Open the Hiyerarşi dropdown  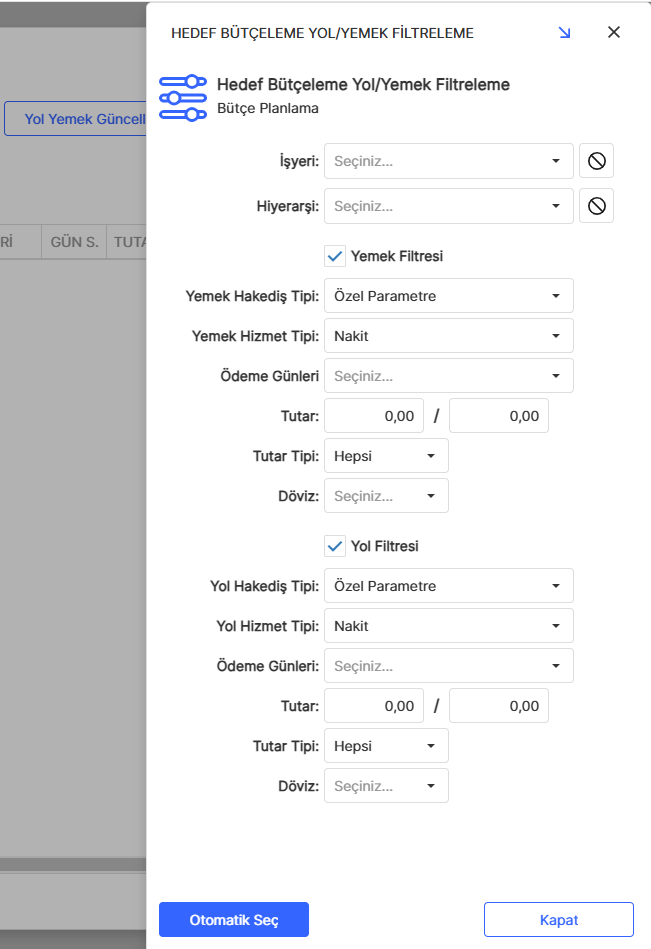pyautogui.click(x=448, y=206)
